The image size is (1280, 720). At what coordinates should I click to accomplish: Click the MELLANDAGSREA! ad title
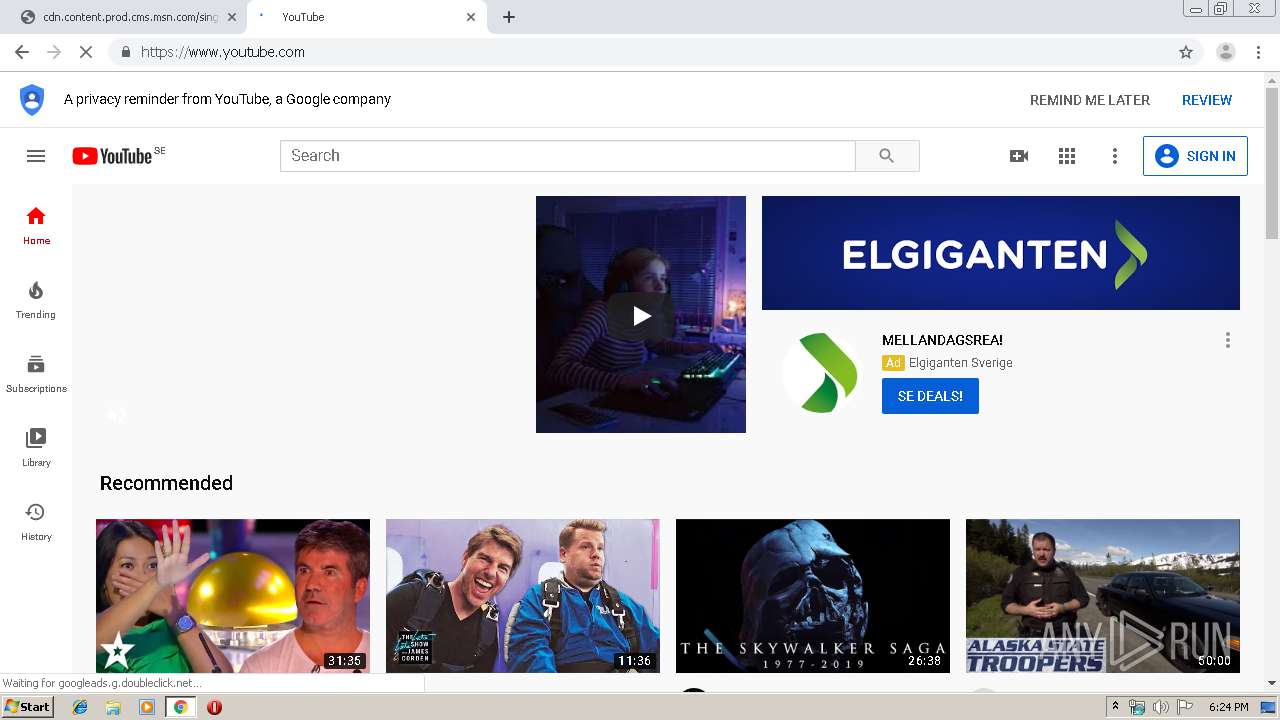(x=942, y=340)
